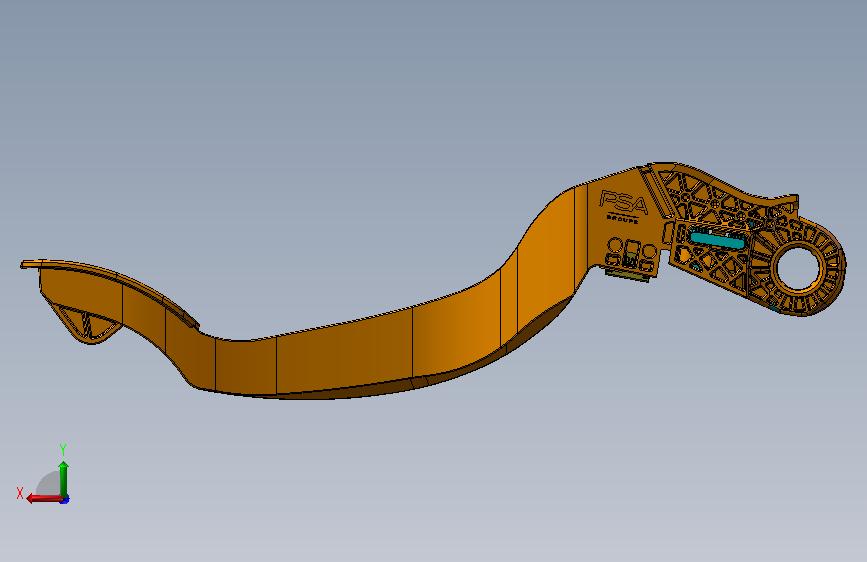Click the red X label of the triad
Screen dimensions: 867x562
[x=20, y=493]
